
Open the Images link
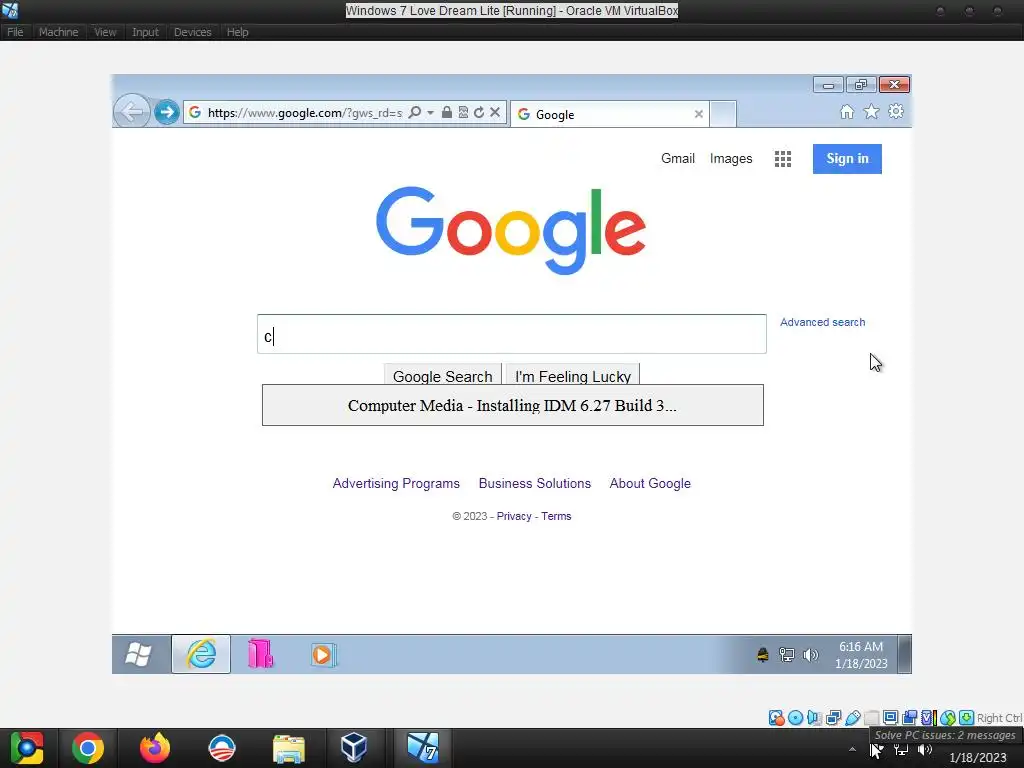[731, 159]
